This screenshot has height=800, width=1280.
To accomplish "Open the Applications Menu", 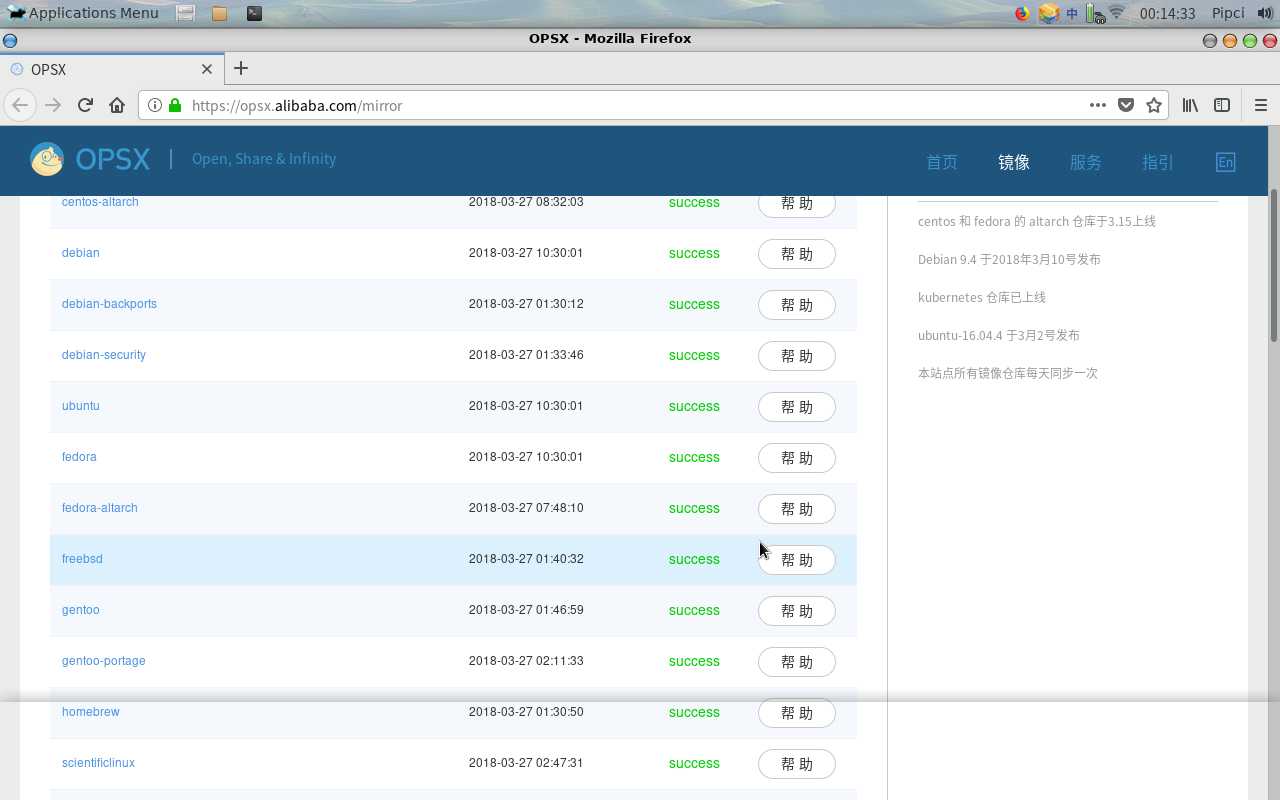I will pyautogui.click(x=84, y=13).
